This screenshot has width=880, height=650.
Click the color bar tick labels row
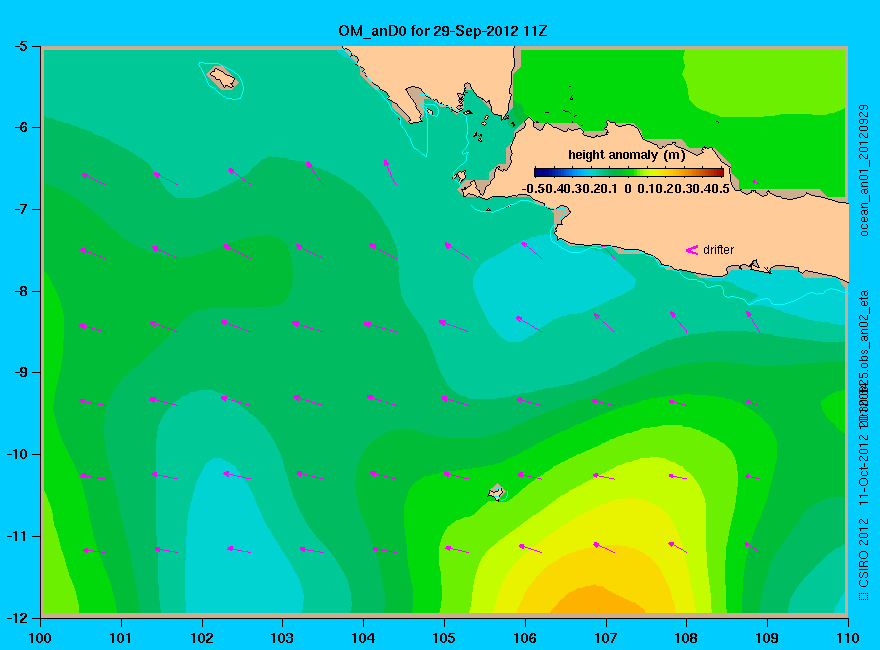coord(626,189)
